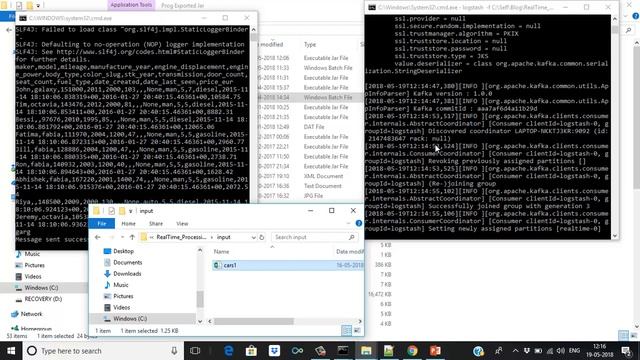Click the horizontal scrollbar in input window

pos(253,321)
